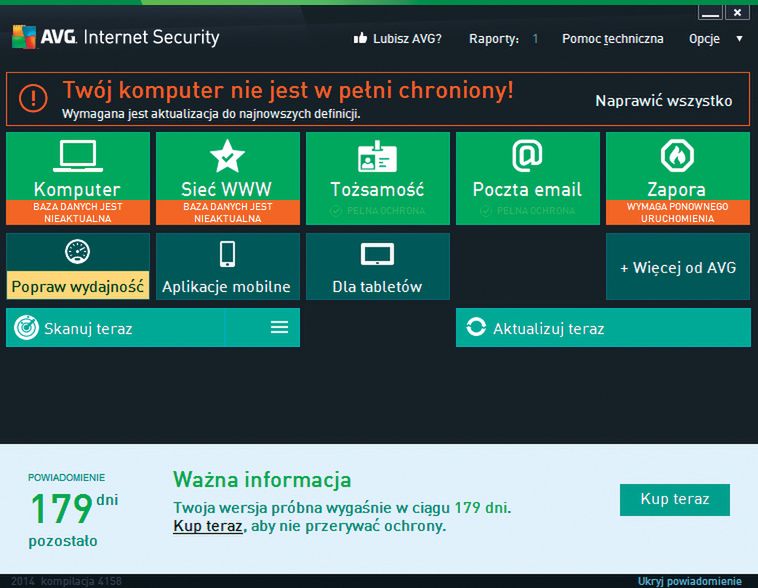Start scan with Skanuj teraz

click(115, 327)
